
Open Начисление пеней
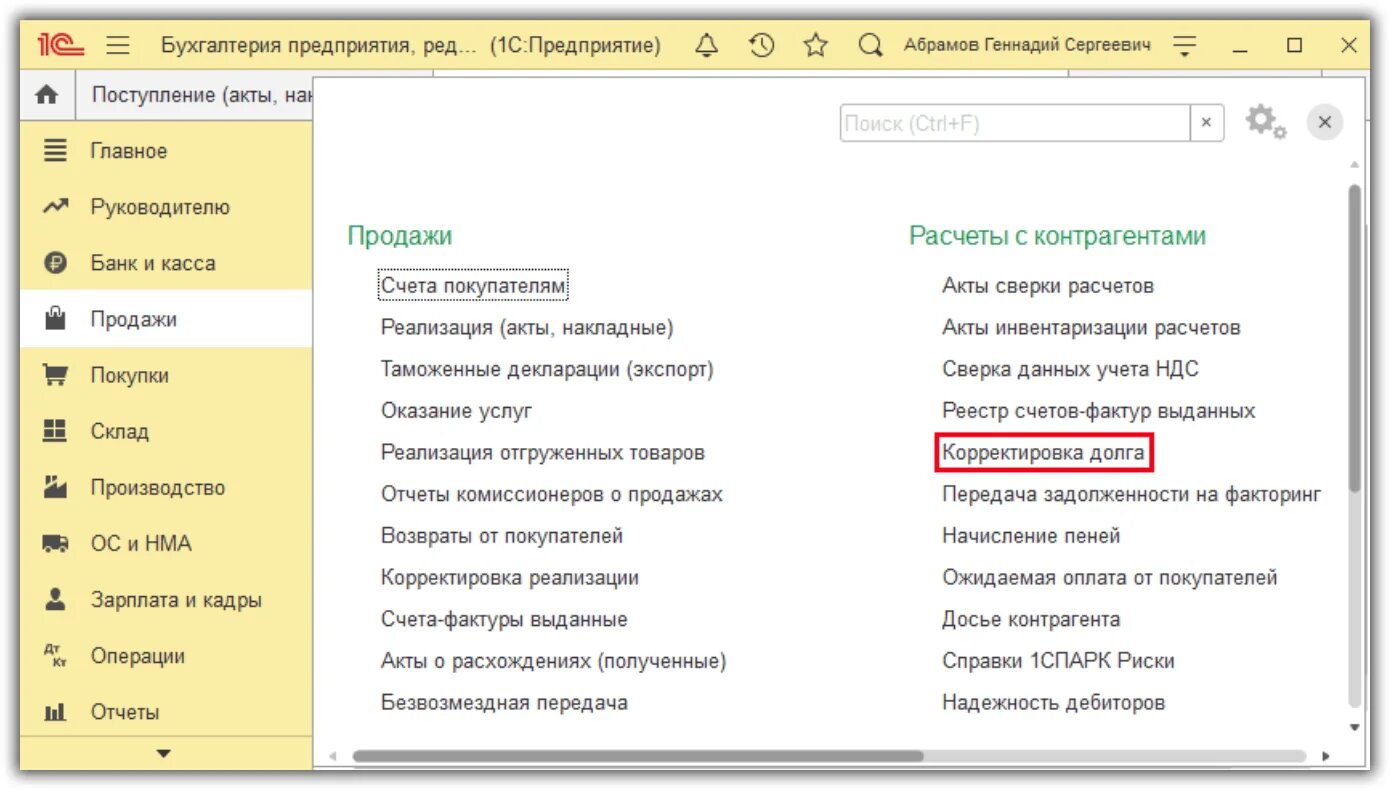tap(1031, 536)
